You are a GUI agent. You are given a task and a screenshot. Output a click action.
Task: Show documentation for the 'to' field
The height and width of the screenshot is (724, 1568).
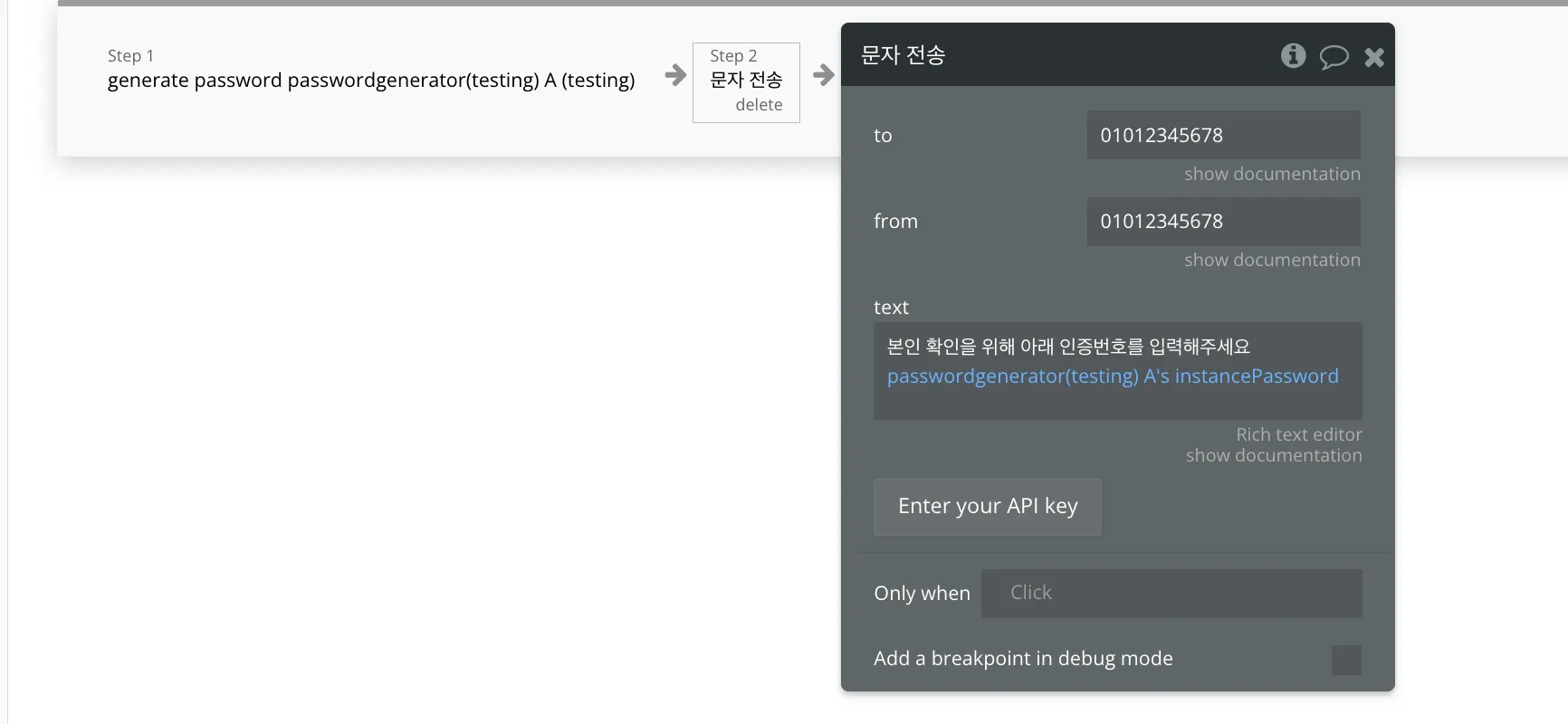1272,174
